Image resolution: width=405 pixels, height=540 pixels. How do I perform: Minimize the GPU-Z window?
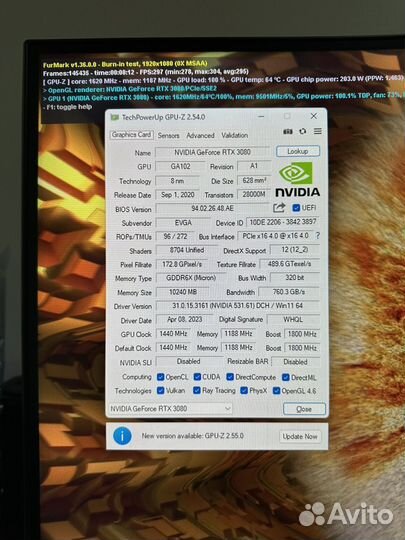261,116
